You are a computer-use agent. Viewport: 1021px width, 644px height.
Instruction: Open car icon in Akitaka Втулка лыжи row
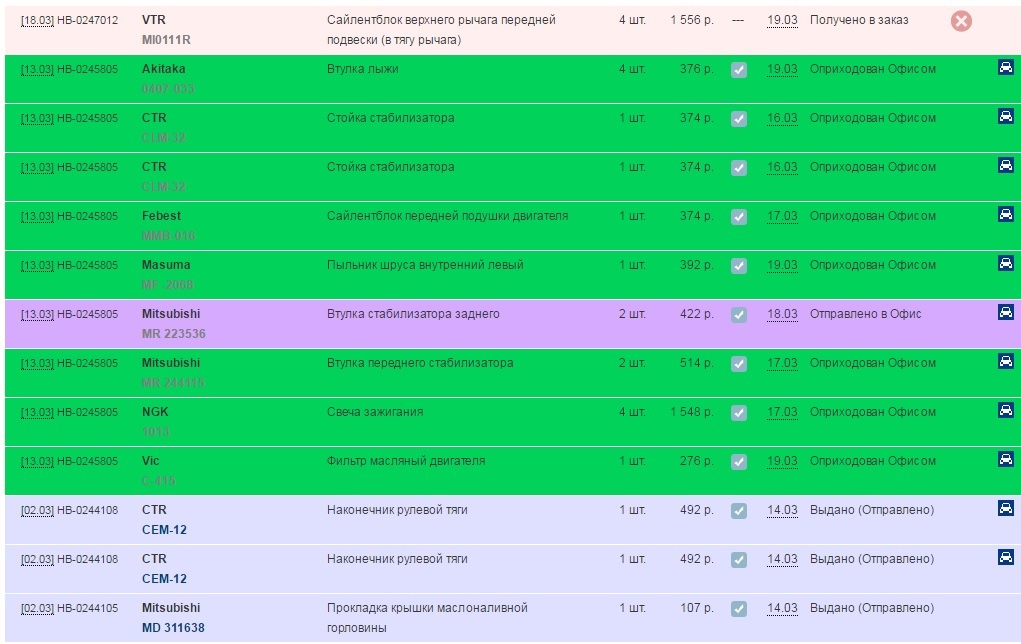pos(1005,67)
